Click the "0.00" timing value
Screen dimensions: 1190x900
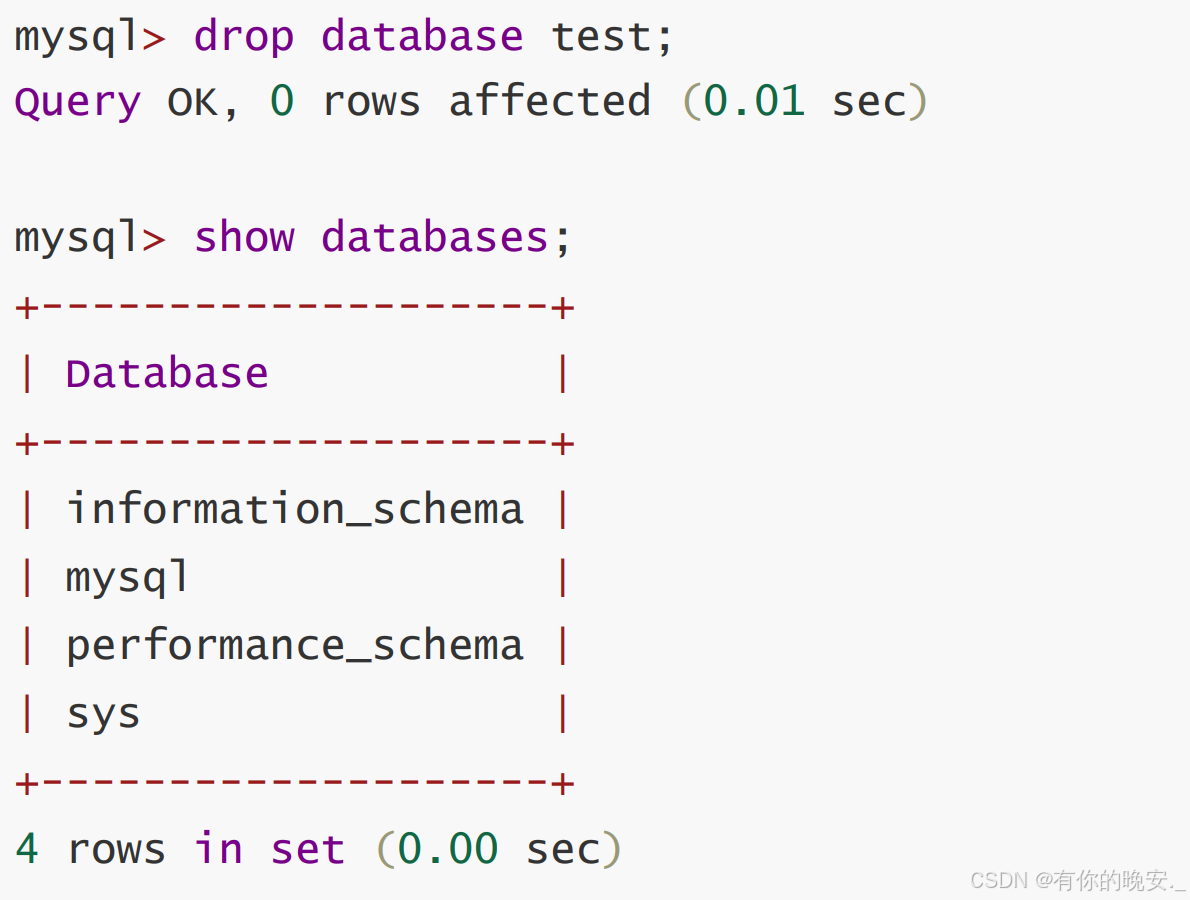coord(447,850)
